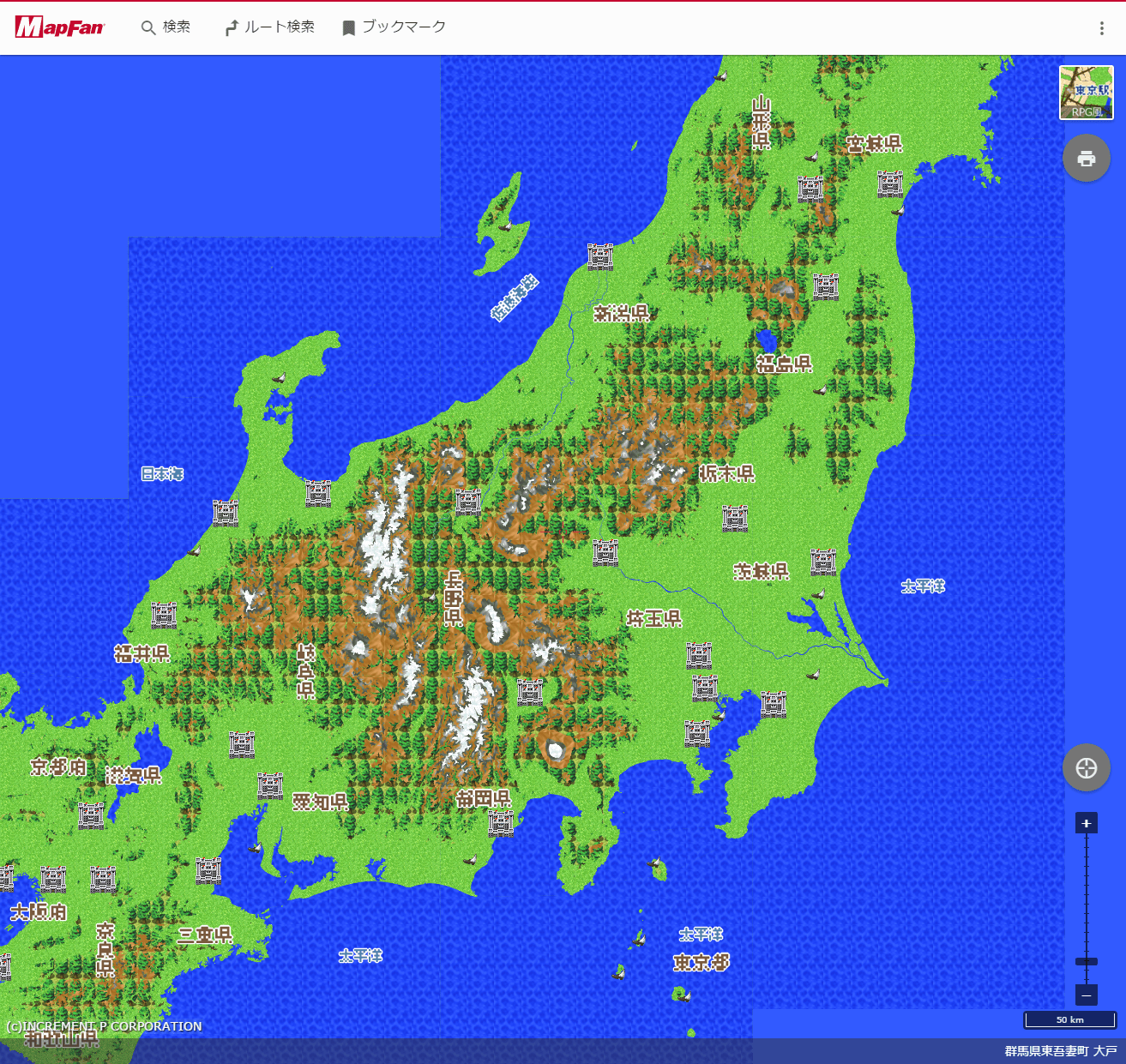The height and width of the screenshot is (1064, 1126).
Task: Open the 検索 search panel
Action: (166, 27)
